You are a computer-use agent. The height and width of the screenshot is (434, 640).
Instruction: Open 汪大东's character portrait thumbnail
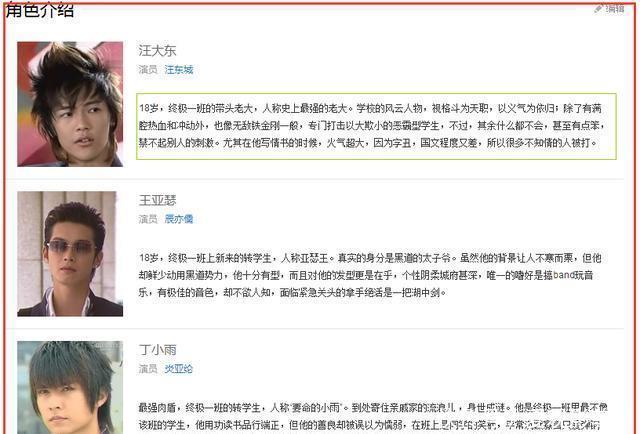pyautogui.click(x=70, y=104)
